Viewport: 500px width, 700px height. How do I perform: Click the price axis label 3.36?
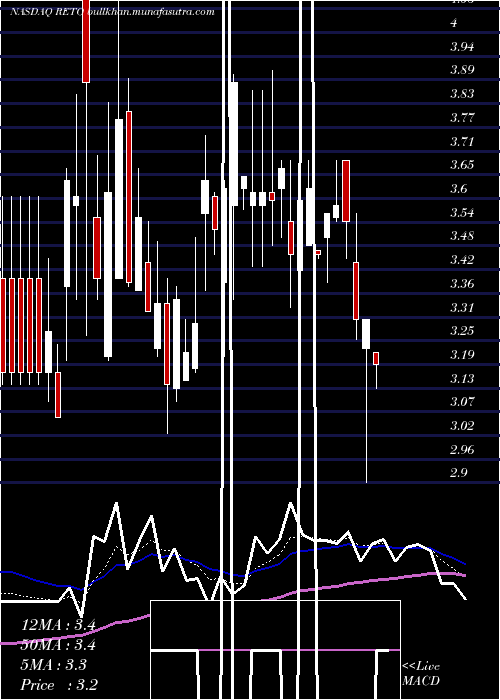click(462, 283)
